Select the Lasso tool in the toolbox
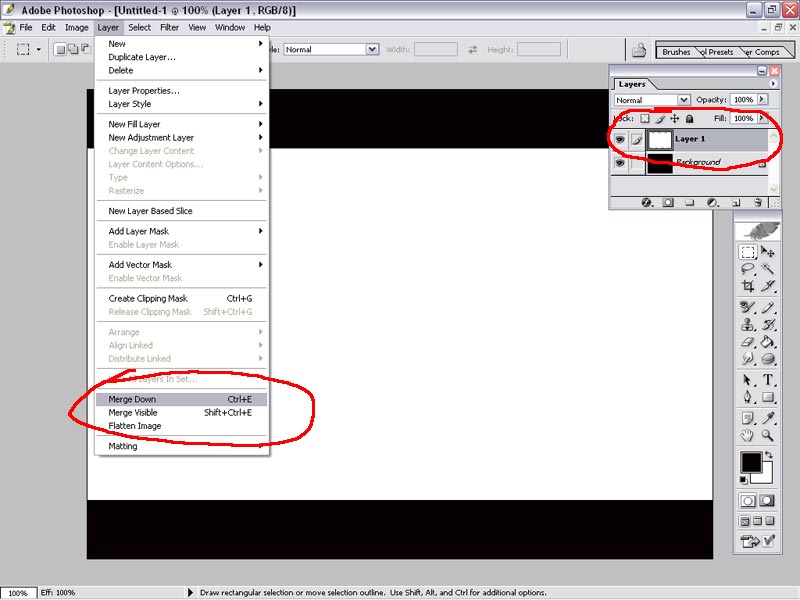Viewport: 800px width, 600px height. click(748, 269)
